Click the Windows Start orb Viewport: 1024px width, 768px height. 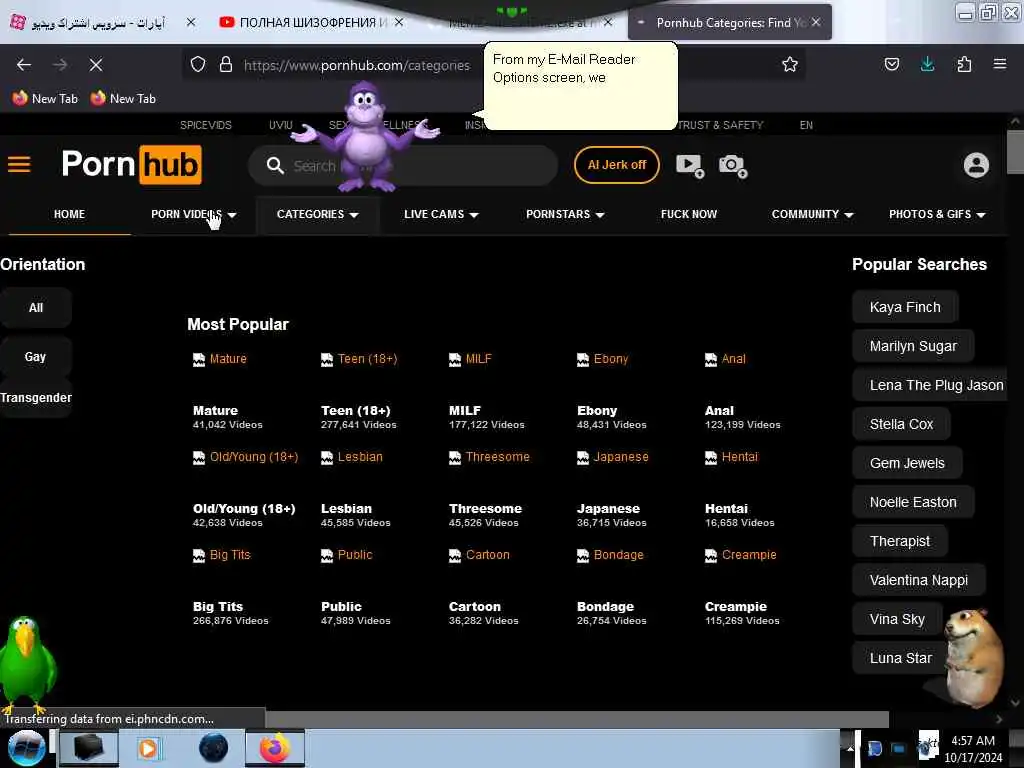pos(26,748)
